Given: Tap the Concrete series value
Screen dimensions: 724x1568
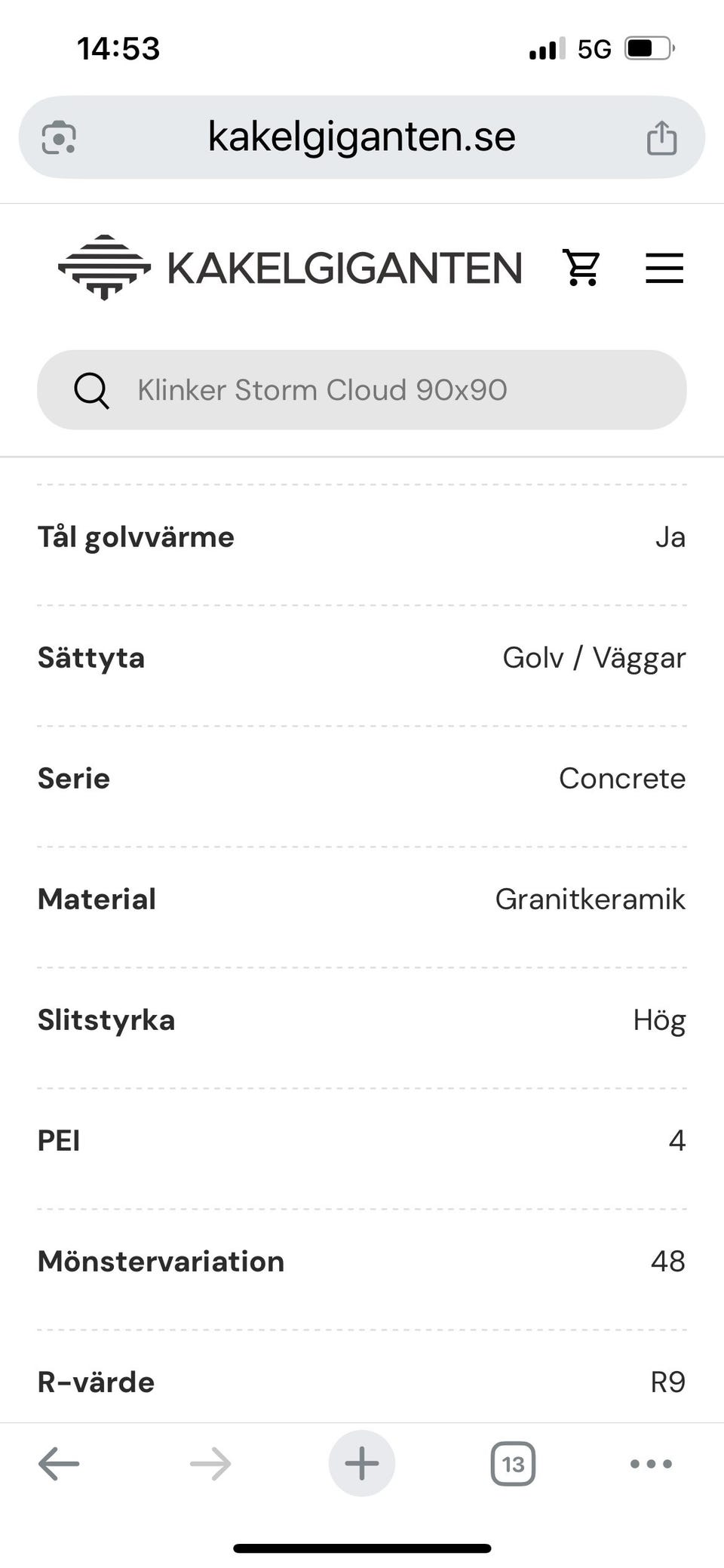Looking at the screenshot, I should pyautogui.click(x=621, y=779).
